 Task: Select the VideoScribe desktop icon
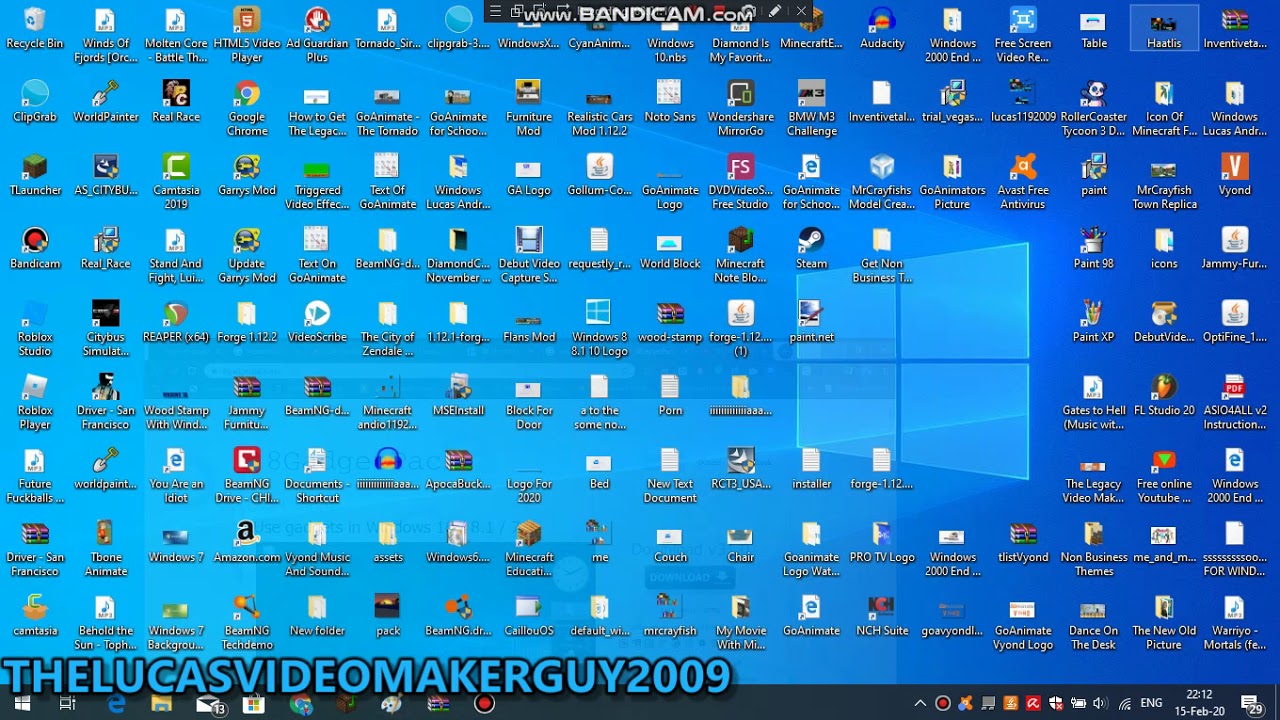(x=317, y=322)
